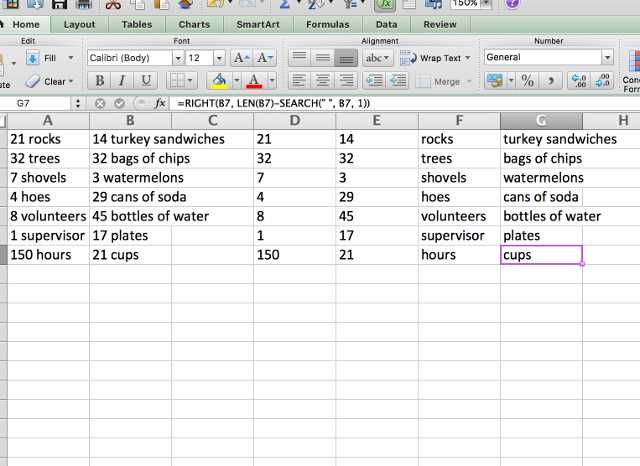Toggle underline formatting
The image size is (640, 466).
[x=146, y=81]
